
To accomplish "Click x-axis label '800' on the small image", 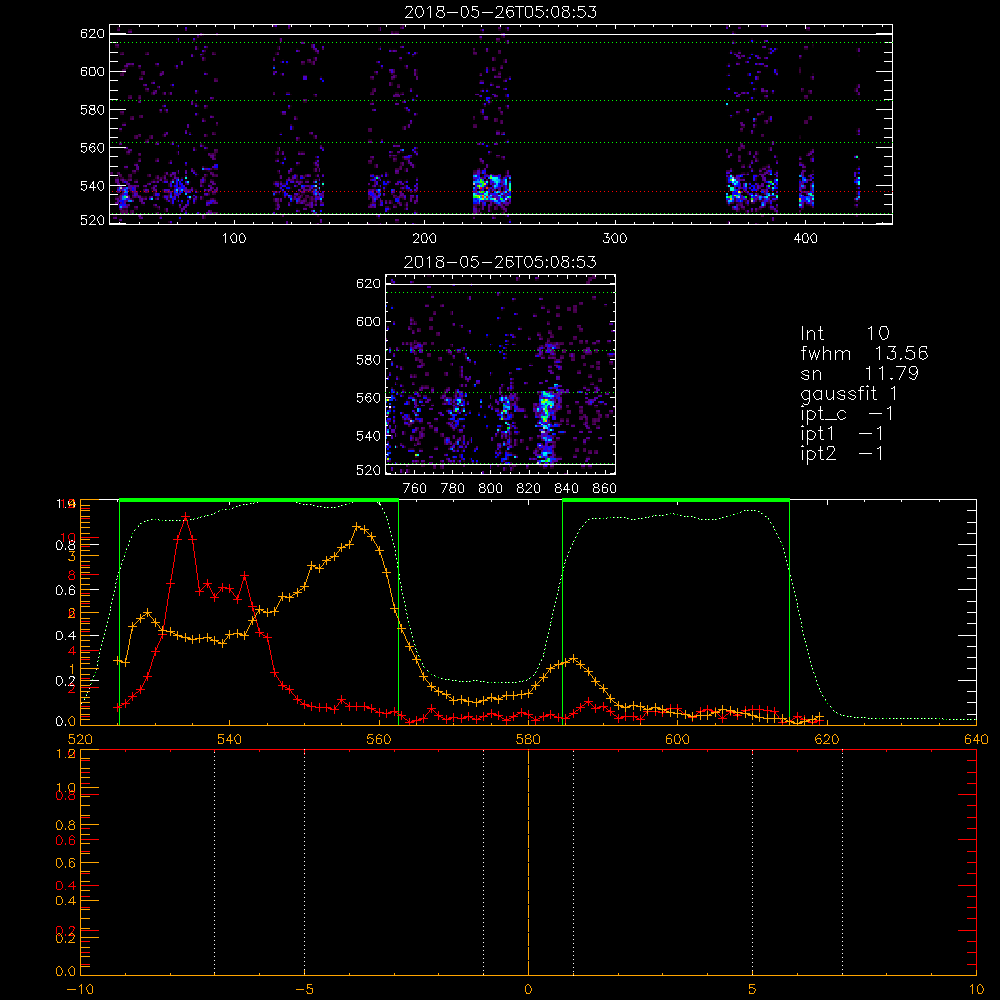I will pos(491,489).
